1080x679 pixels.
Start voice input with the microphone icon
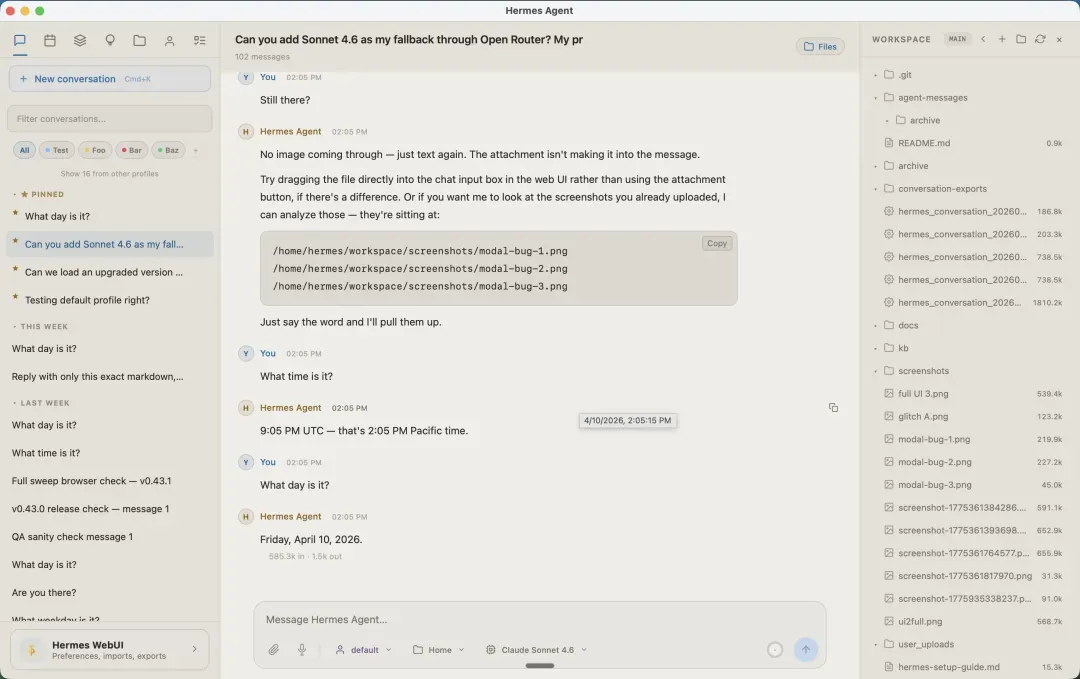[x=302, y=650]
